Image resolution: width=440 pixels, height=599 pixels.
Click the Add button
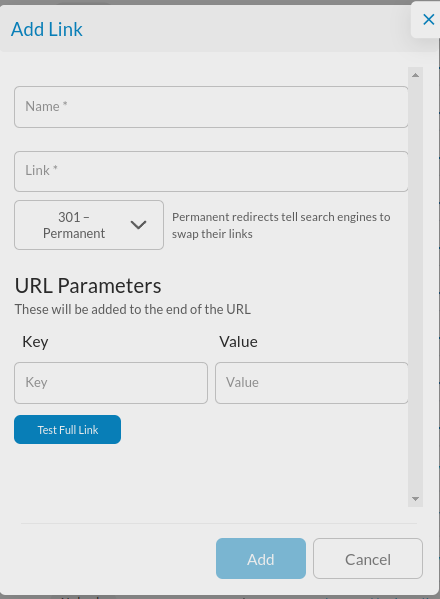click(261, 559)
